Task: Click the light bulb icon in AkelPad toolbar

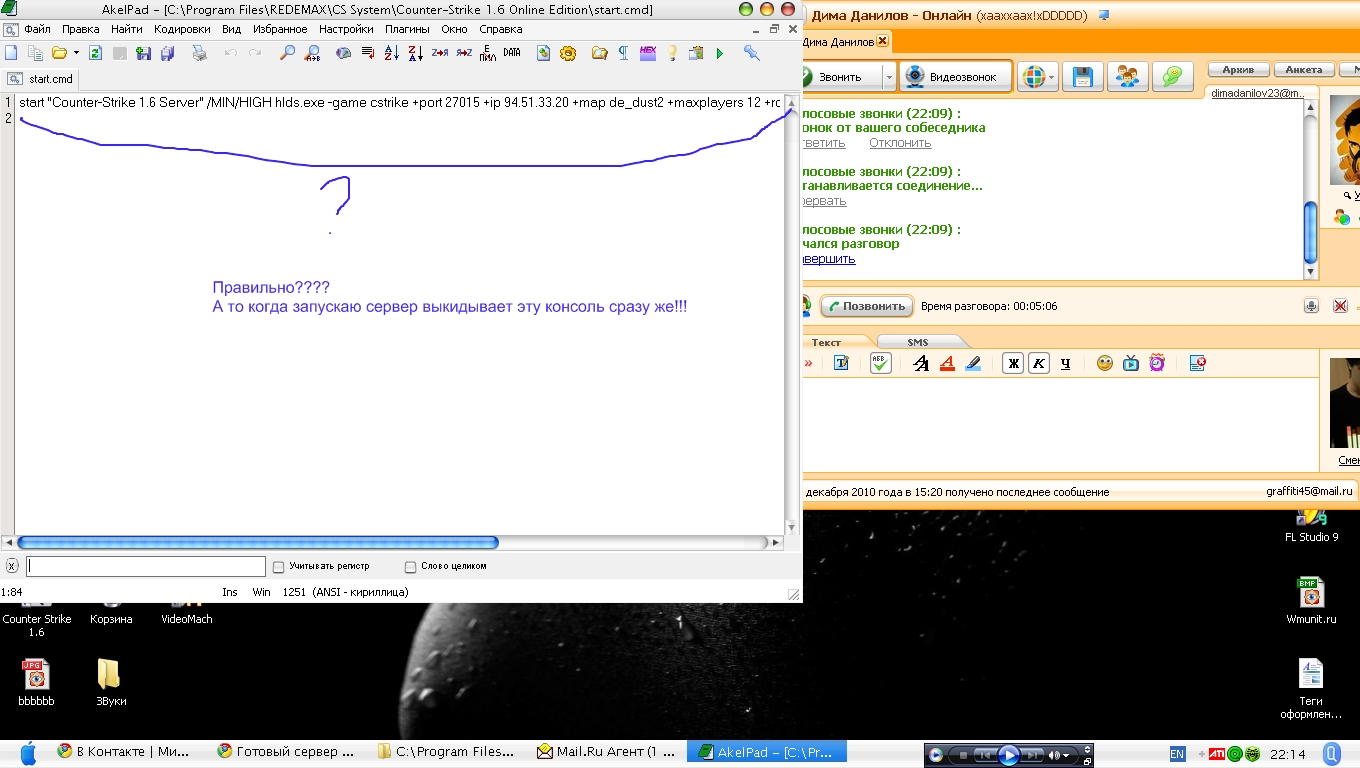Action: tap(672, 53)
